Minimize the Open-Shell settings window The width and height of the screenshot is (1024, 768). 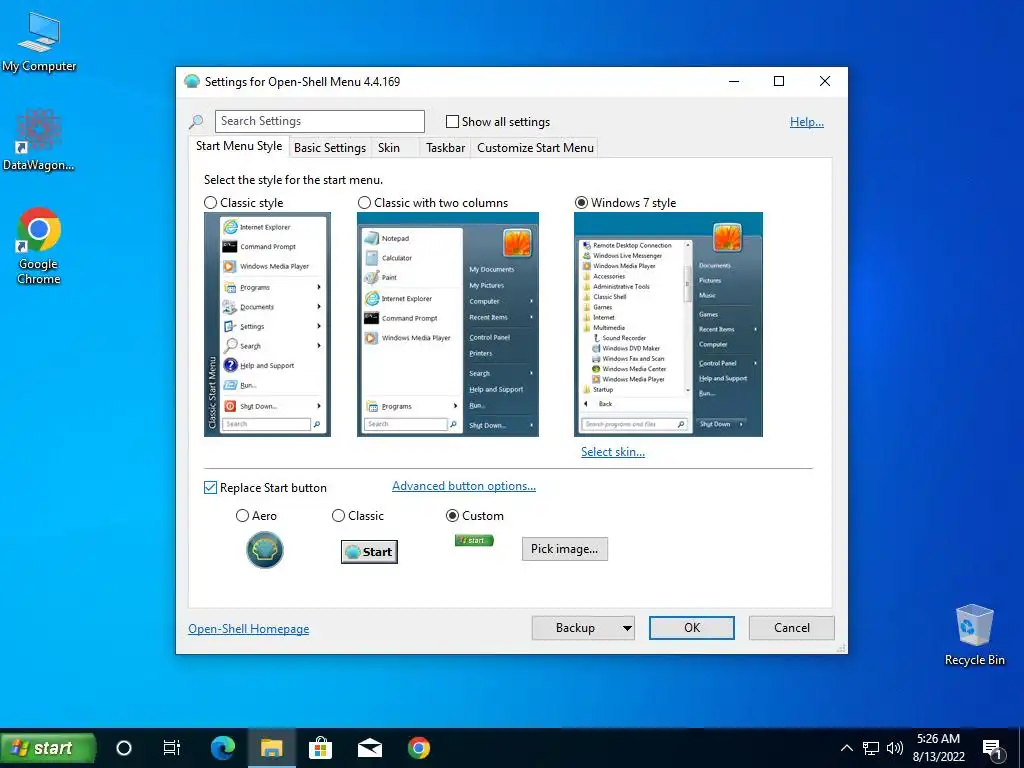tap(734, 81)
